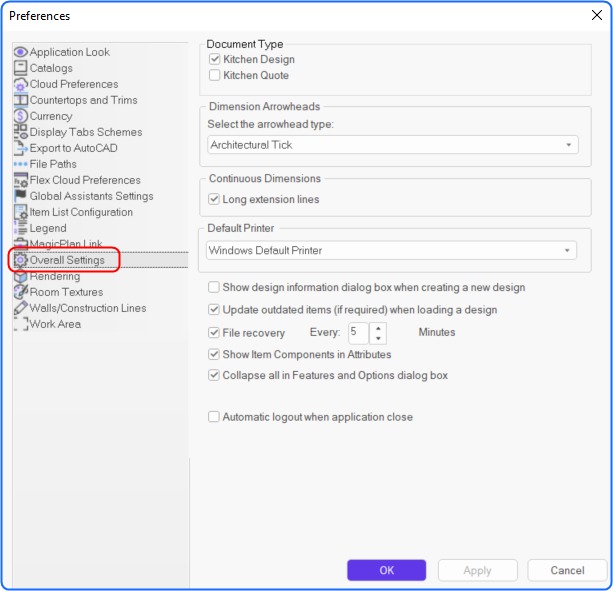The height and width of the screenshot is (591, 613).
Task: Click the Cloud Preferences cloud icon
Action: (x=20, y=84)
